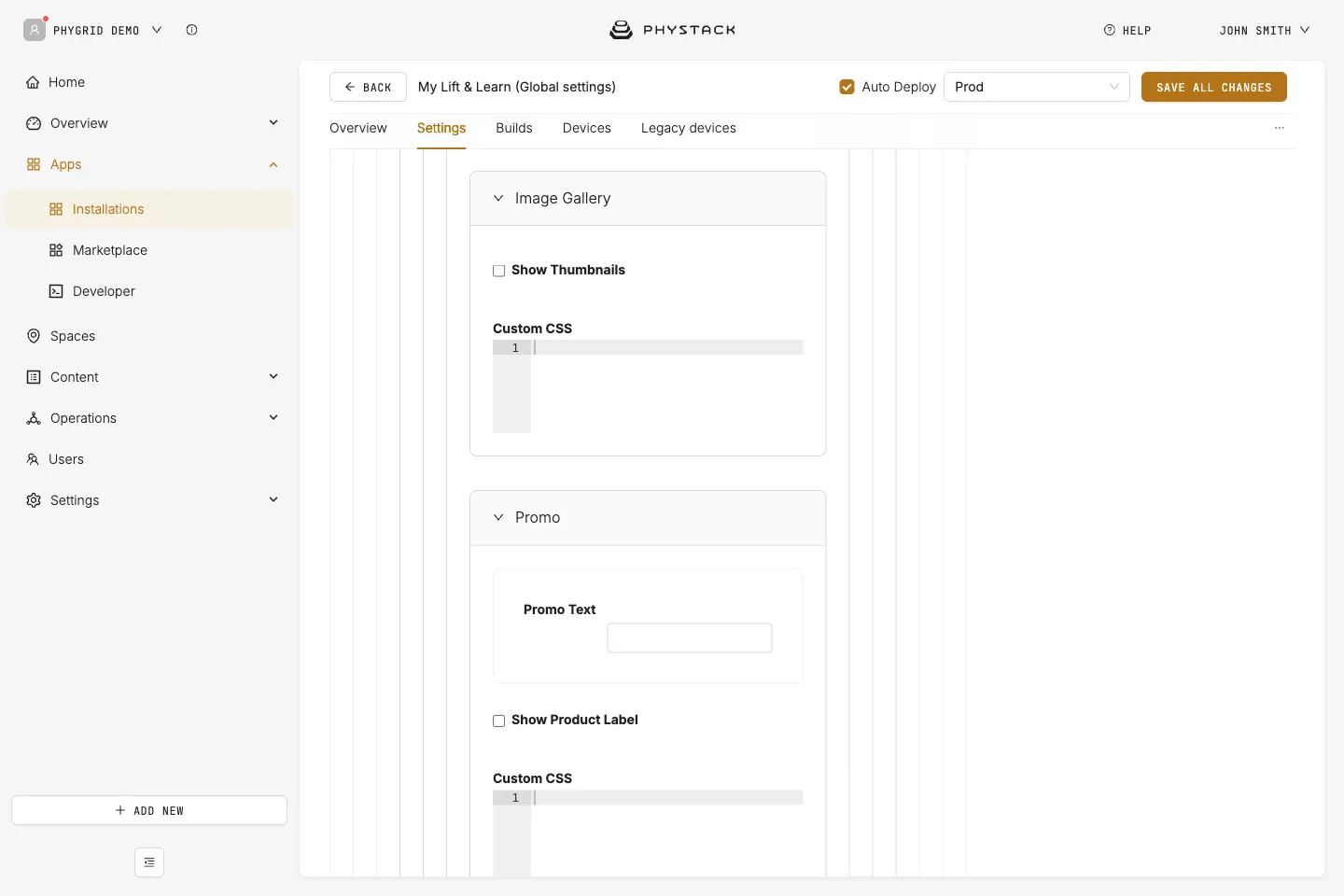Click the Phystack logo
This screenshot has width=1344, height=896.
pyautogui.click(x=672, y=30)
